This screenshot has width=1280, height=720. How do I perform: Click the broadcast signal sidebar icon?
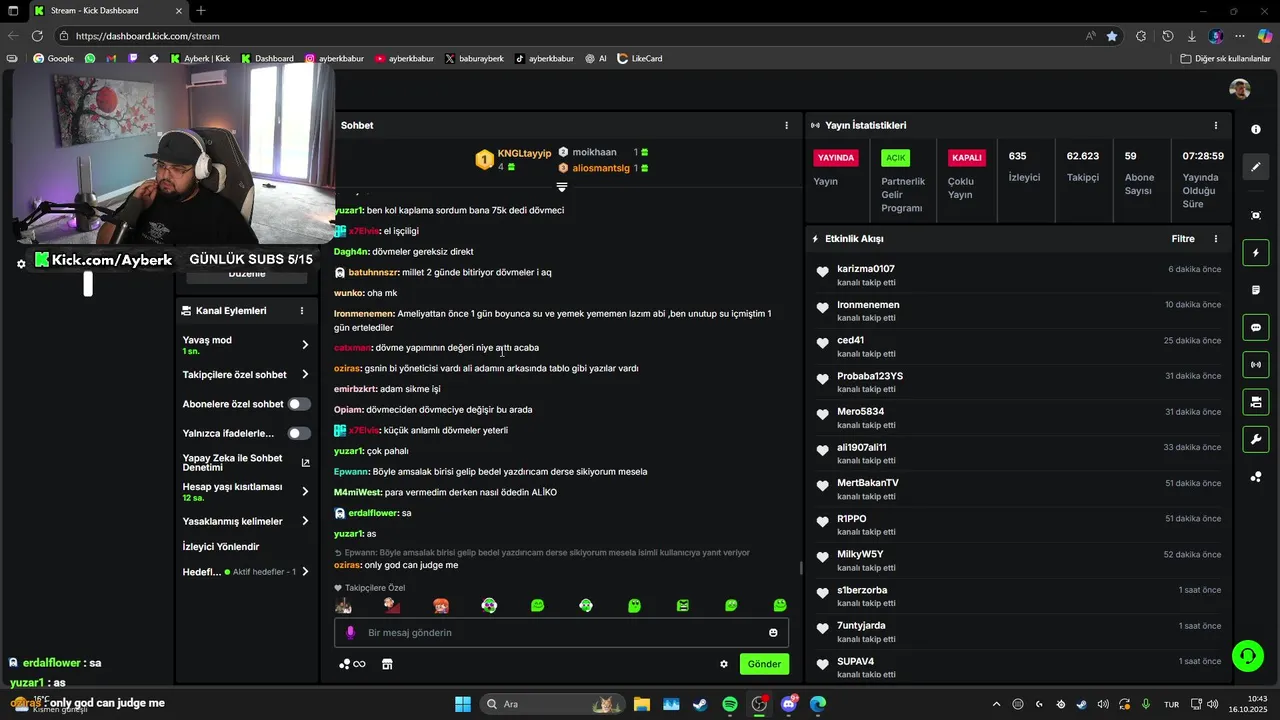tap(1256, 364)
